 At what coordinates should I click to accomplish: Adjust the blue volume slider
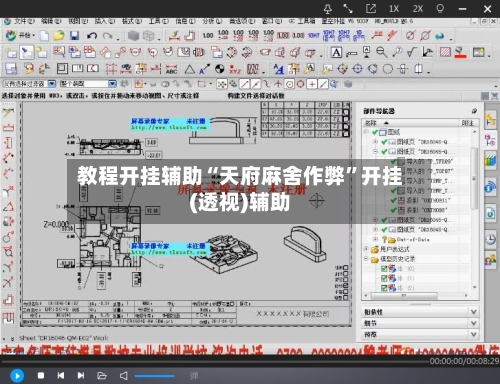click(154, 376)
